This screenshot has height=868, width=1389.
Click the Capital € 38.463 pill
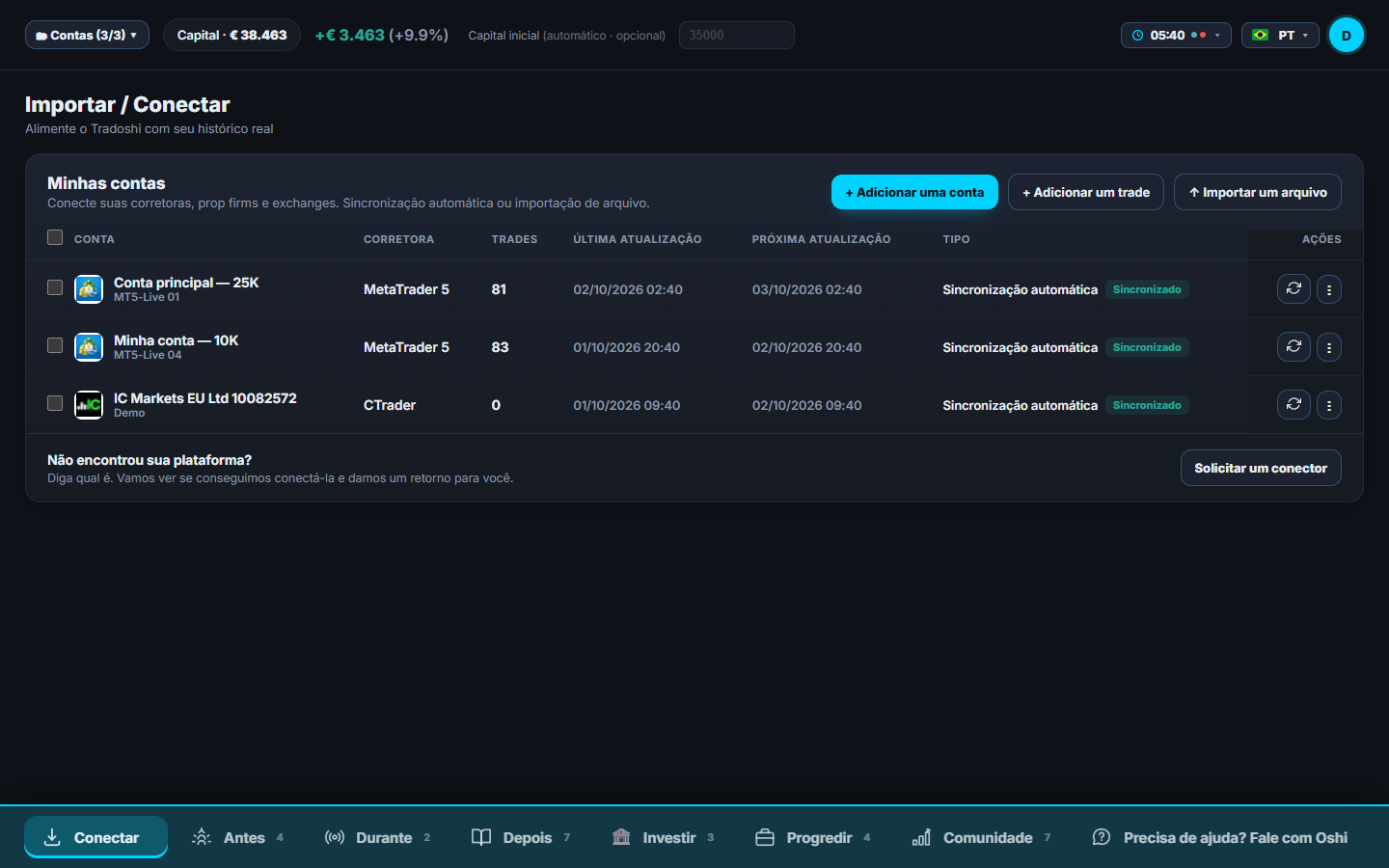tap(231, 35)
